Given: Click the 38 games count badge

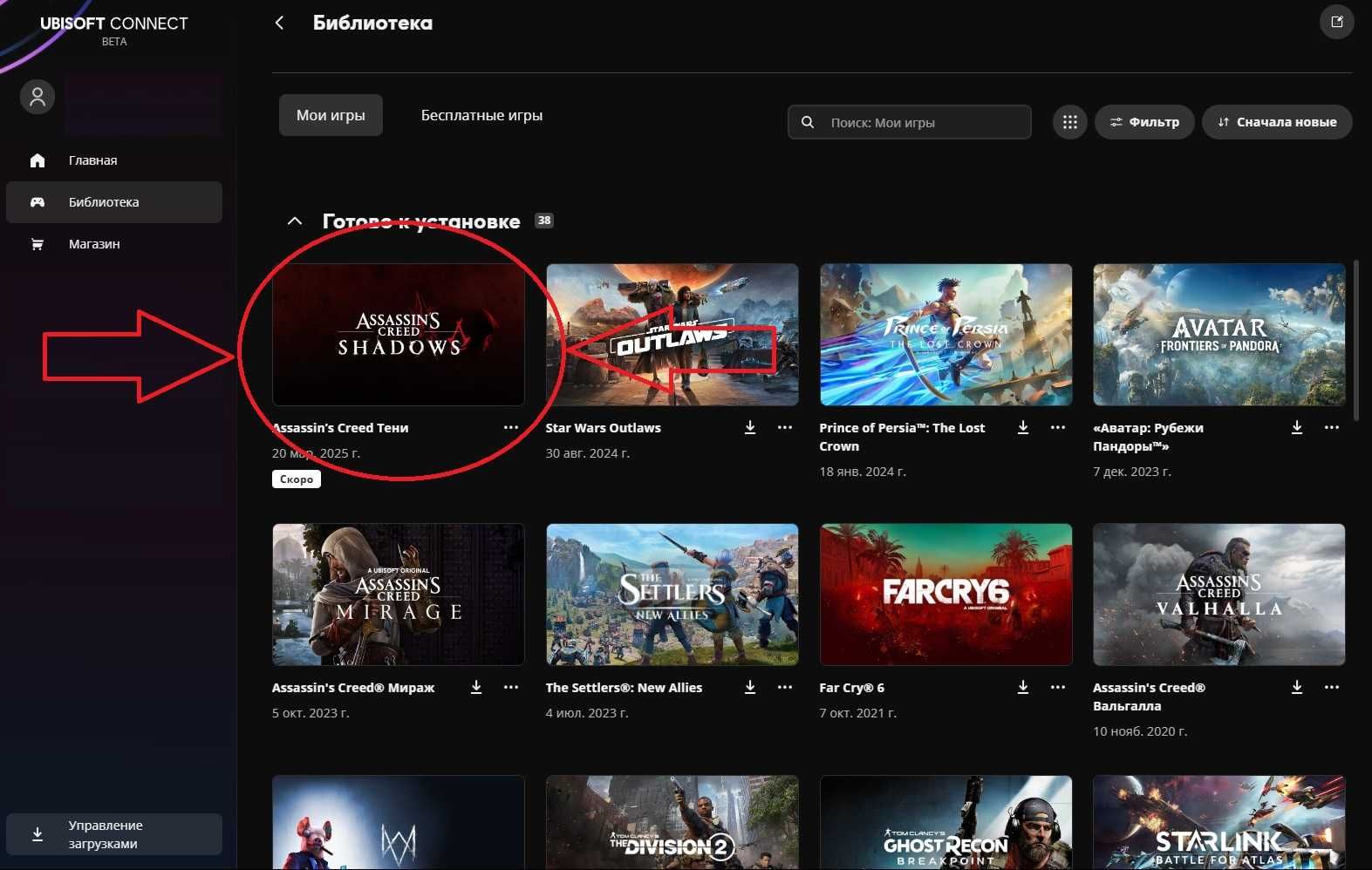Looking at the screenshot, I should pos(544,221).
